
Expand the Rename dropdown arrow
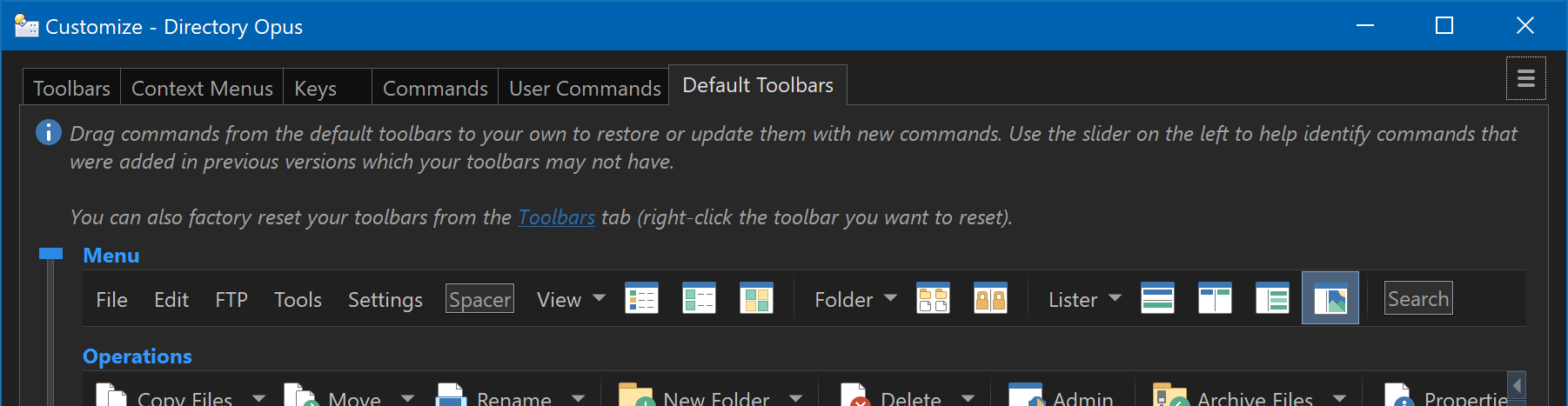[x=578, y=397]
